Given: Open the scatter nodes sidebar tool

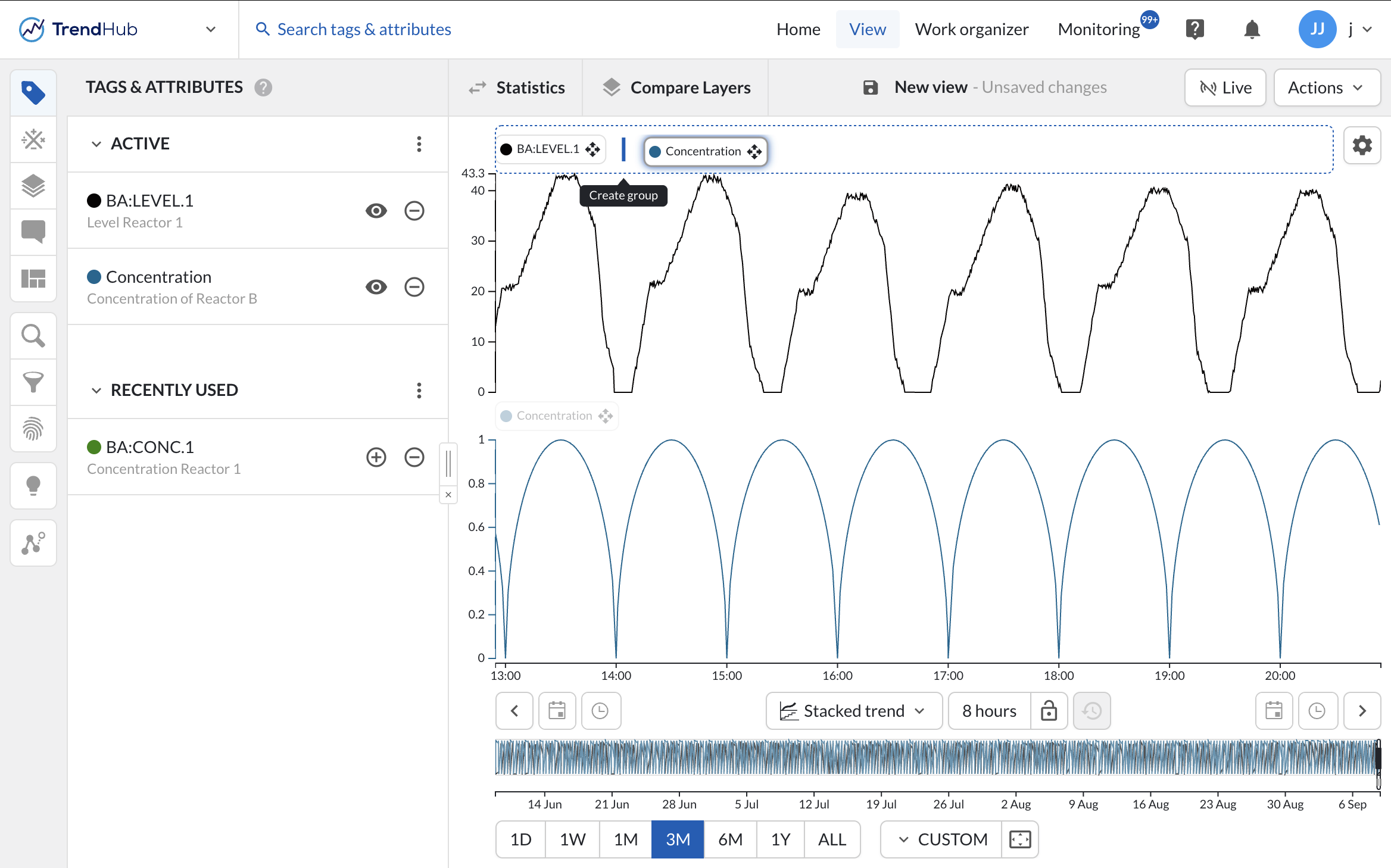Looking at the screenshot, I should tap(33, 543).
